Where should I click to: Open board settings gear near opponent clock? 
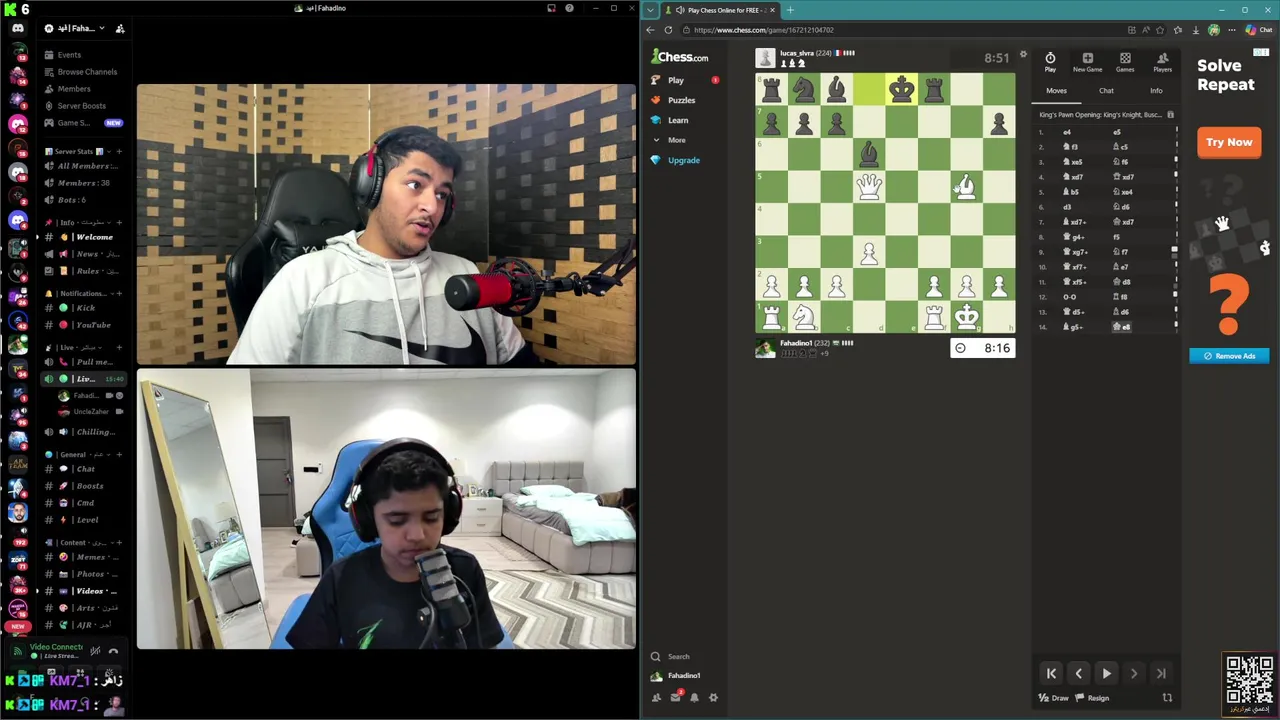[x=1023, y=55]
